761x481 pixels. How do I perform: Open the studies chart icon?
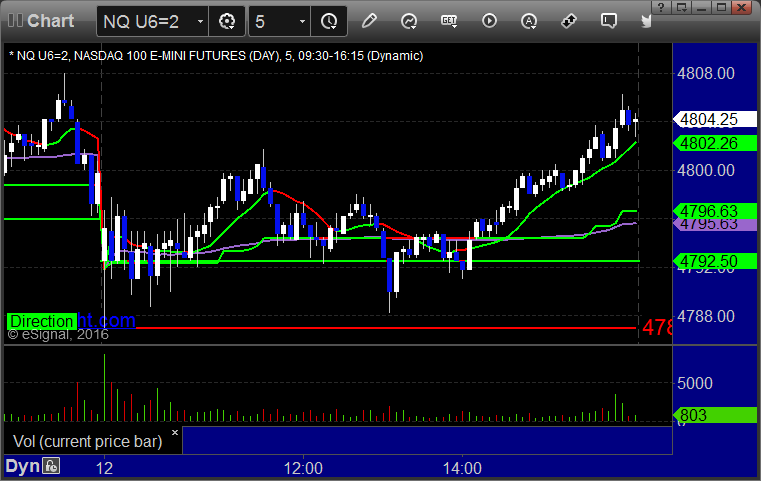pos(409,21)
